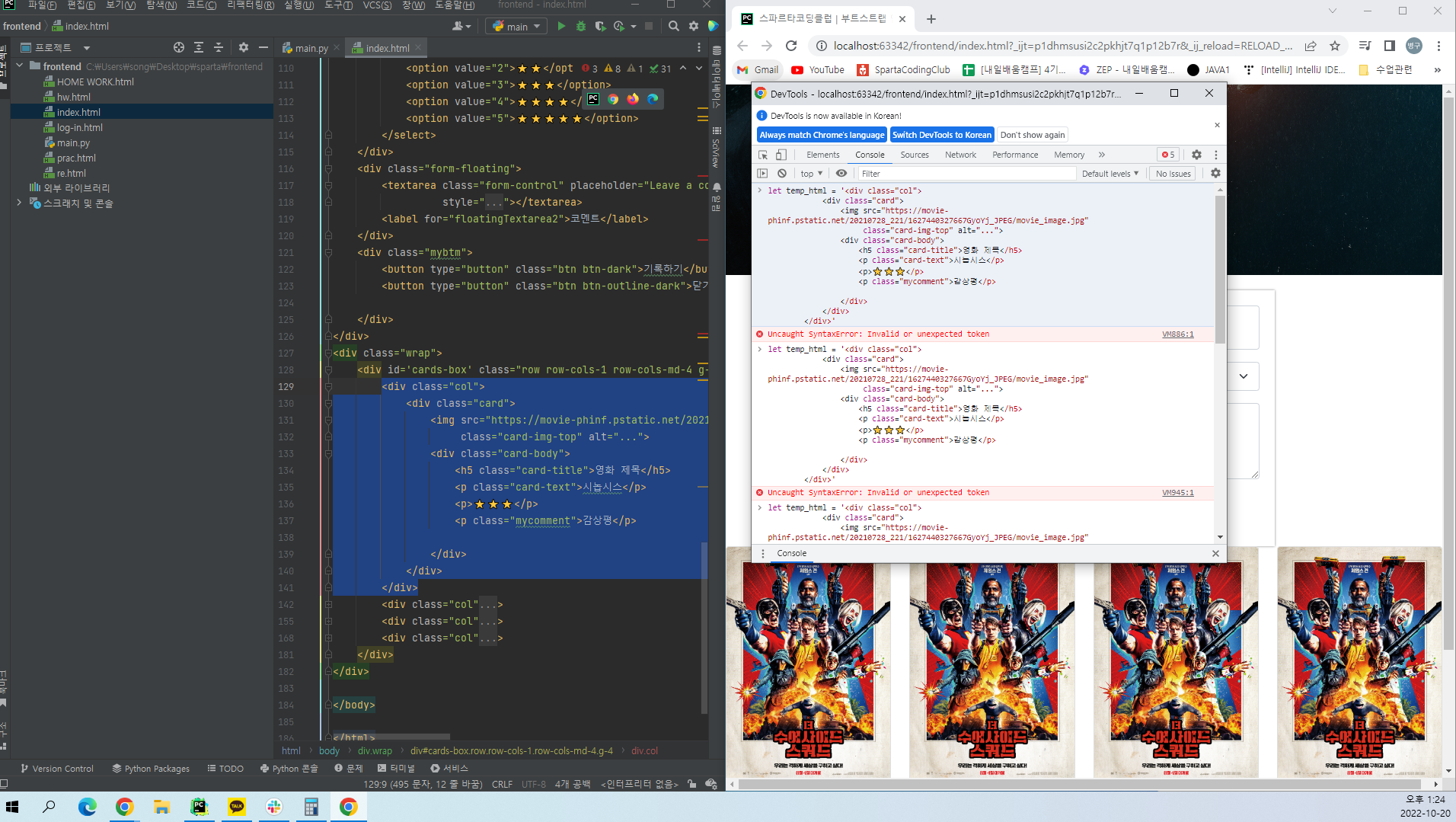Click Switch DevTools to Korean
This screenshot has width=1456, height=822.
(942, 135)
